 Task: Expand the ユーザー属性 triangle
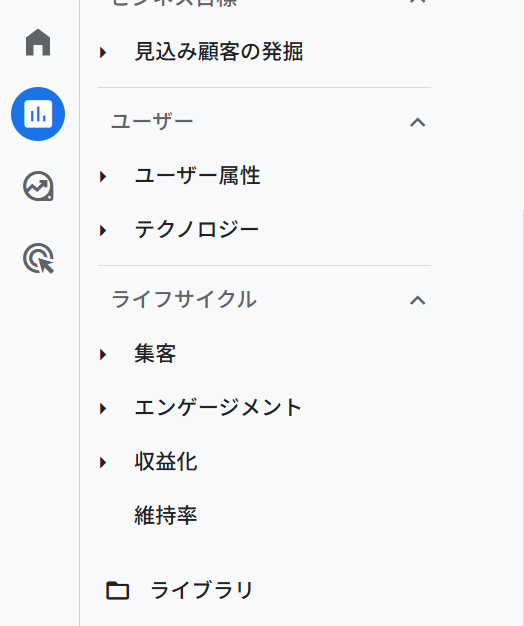[103, 176]
